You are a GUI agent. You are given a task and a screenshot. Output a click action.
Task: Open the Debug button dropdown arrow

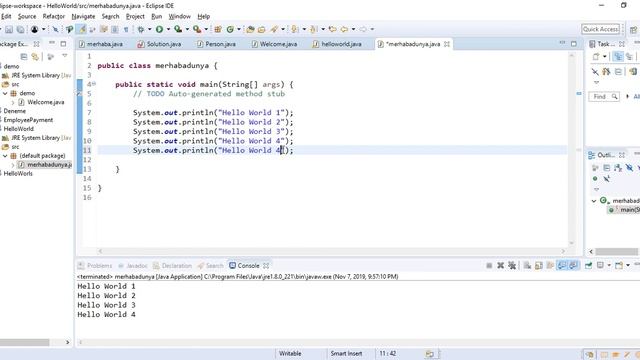point(149,29)
